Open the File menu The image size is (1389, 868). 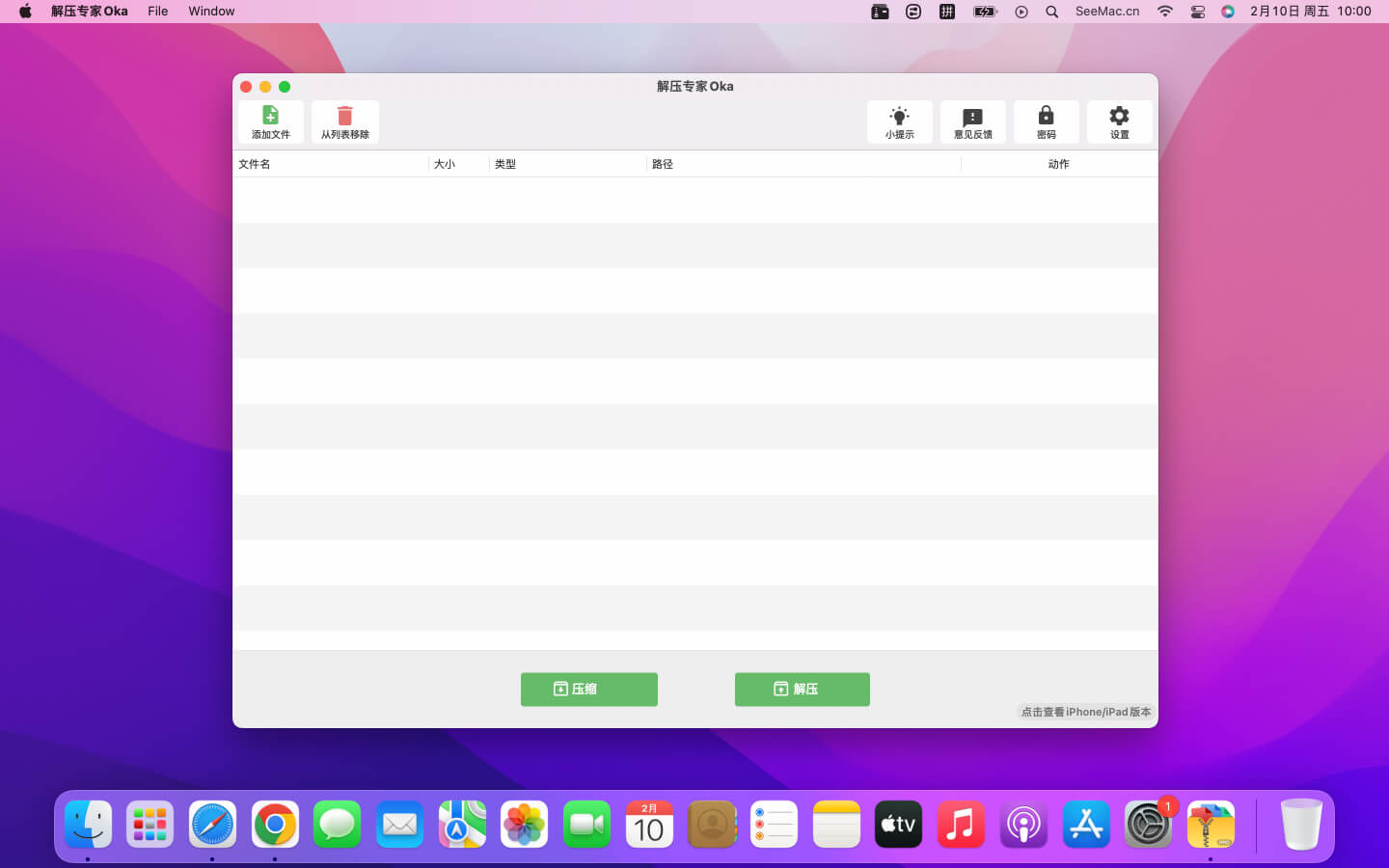157,12
